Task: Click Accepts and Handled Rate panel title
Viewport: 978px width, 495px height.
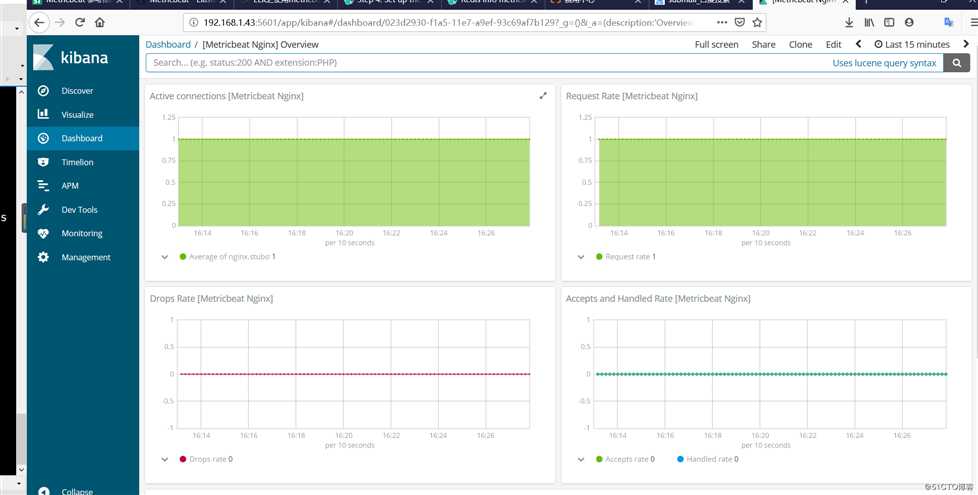Action: point(658,299)
